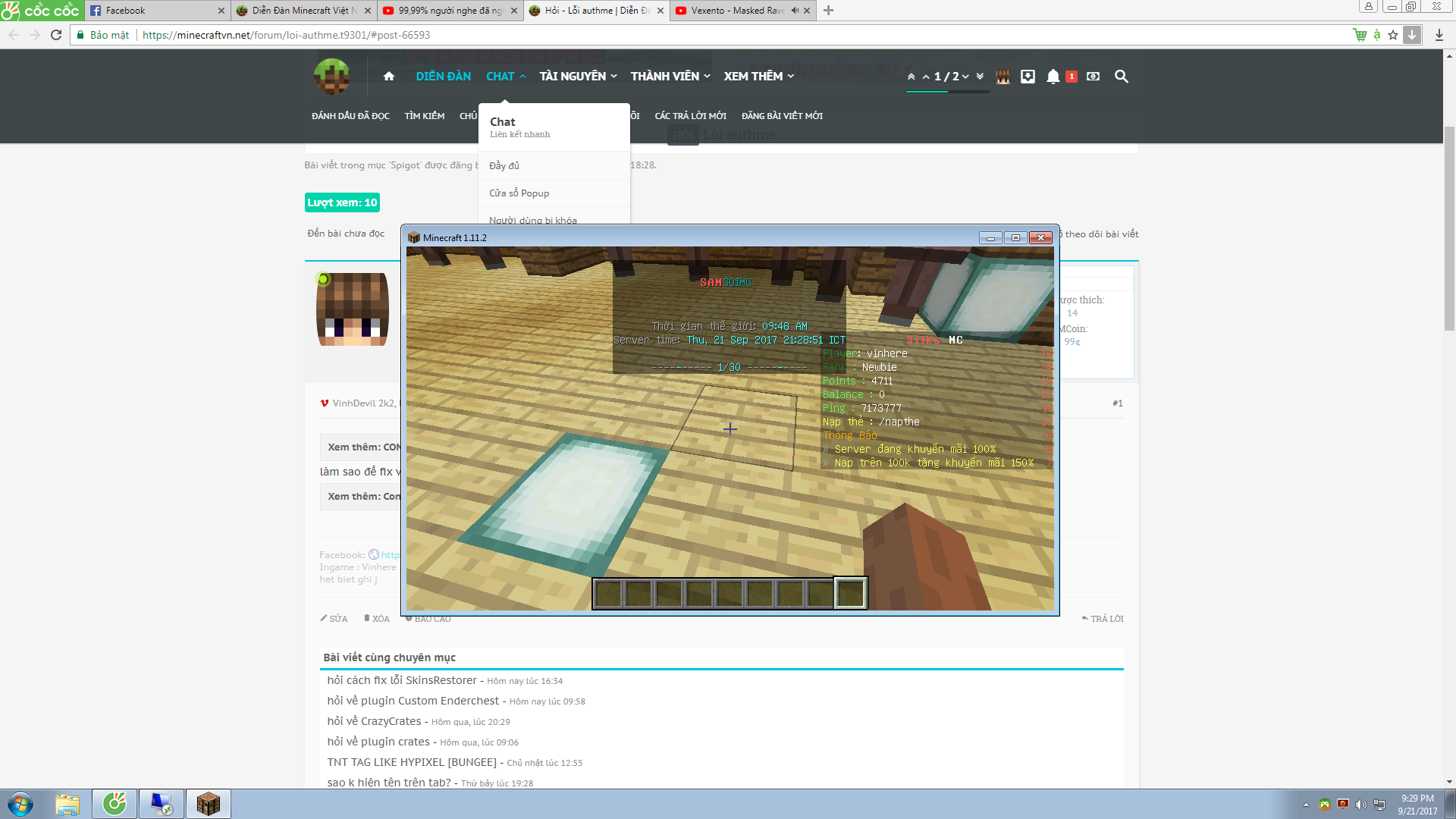Select 'Cửa sổ Popup' chat menu entry

click(519, 193)
